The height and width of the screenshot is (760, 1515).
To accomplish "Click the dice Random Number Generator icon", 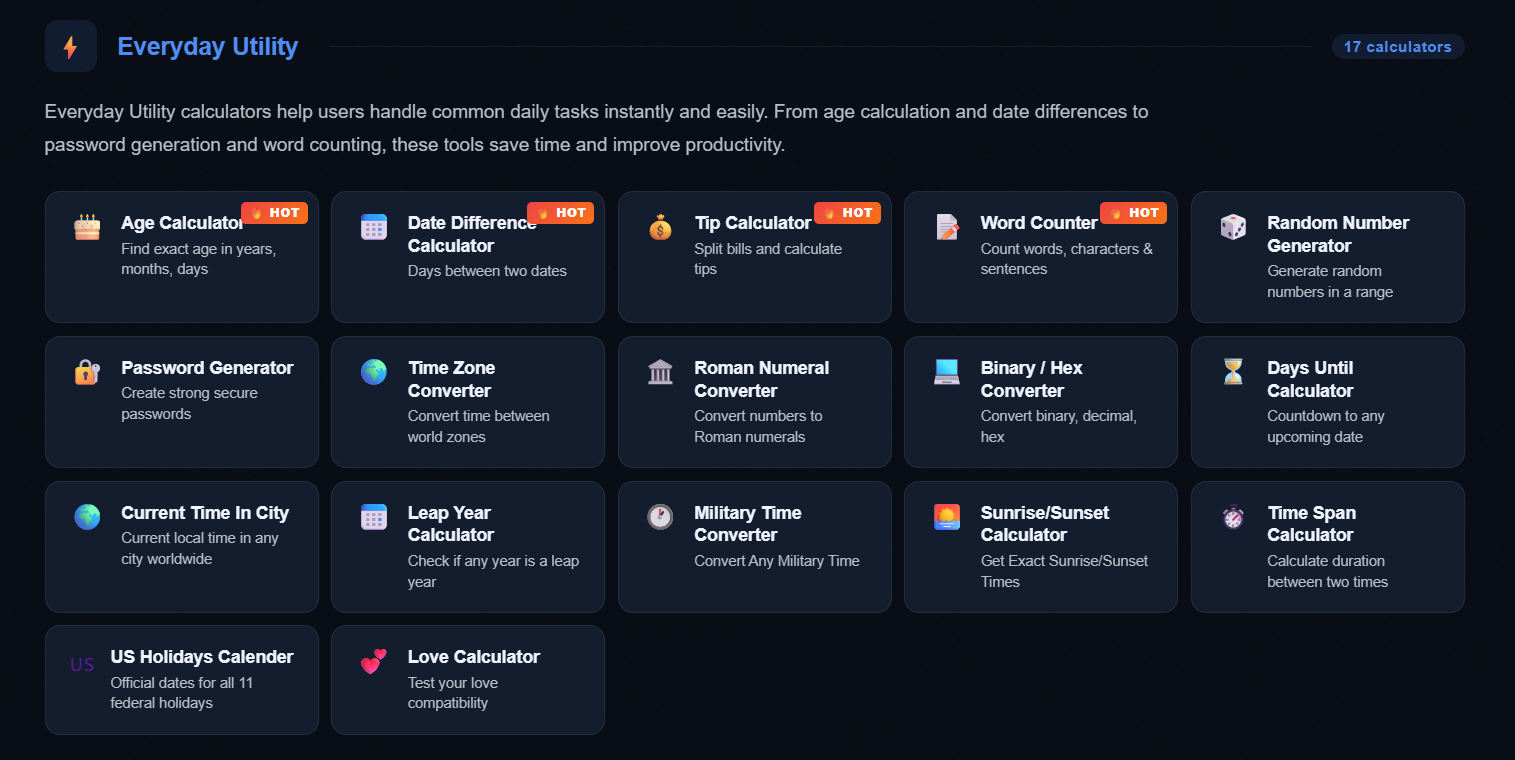I will [x=1233, y=227].
